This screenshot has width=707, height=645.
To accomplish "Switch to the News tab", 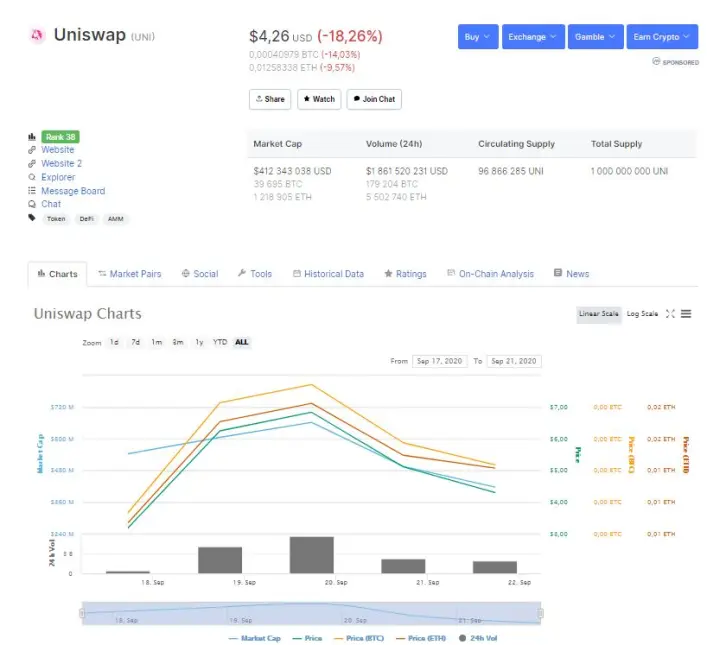I will click(x=571, y=274).
